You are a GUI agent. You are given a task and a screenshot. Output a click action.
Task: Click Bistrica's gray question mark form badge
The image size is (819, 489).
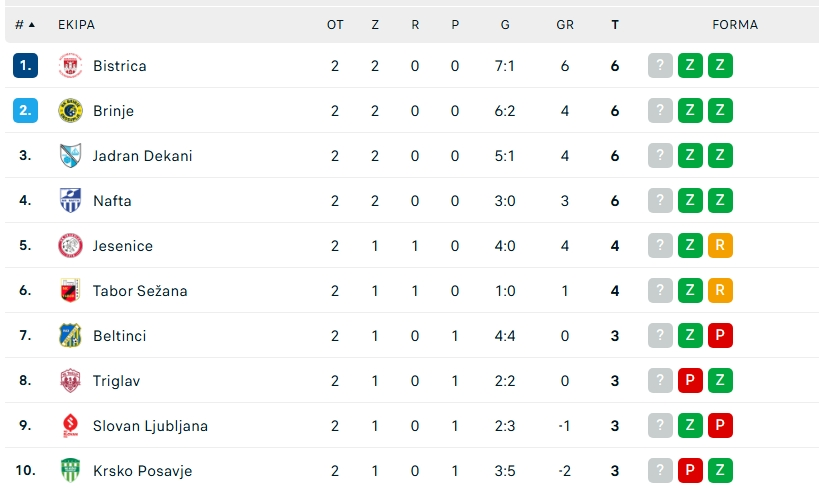[x=660, y=66]
